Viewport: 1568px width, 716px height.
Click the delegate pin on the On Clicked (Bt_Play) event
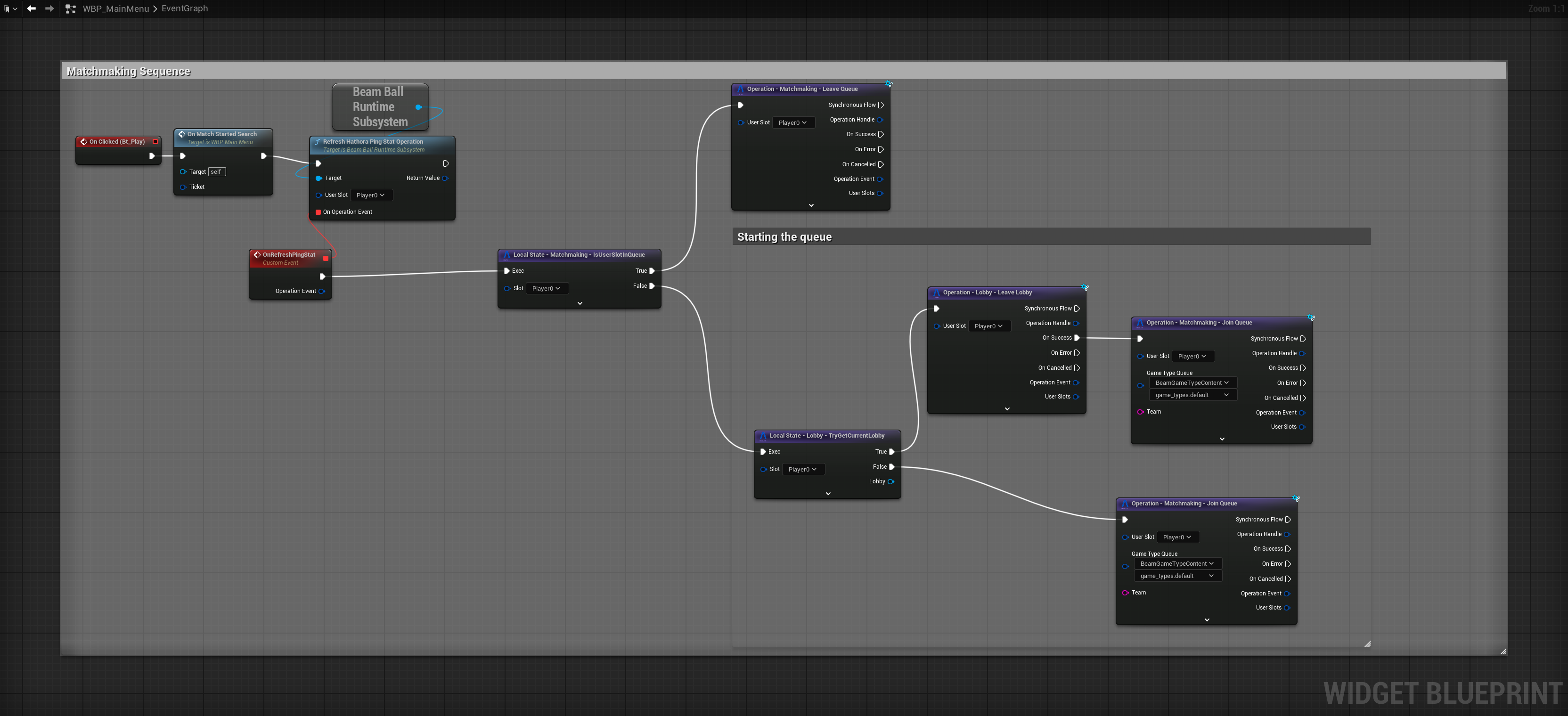155,142
